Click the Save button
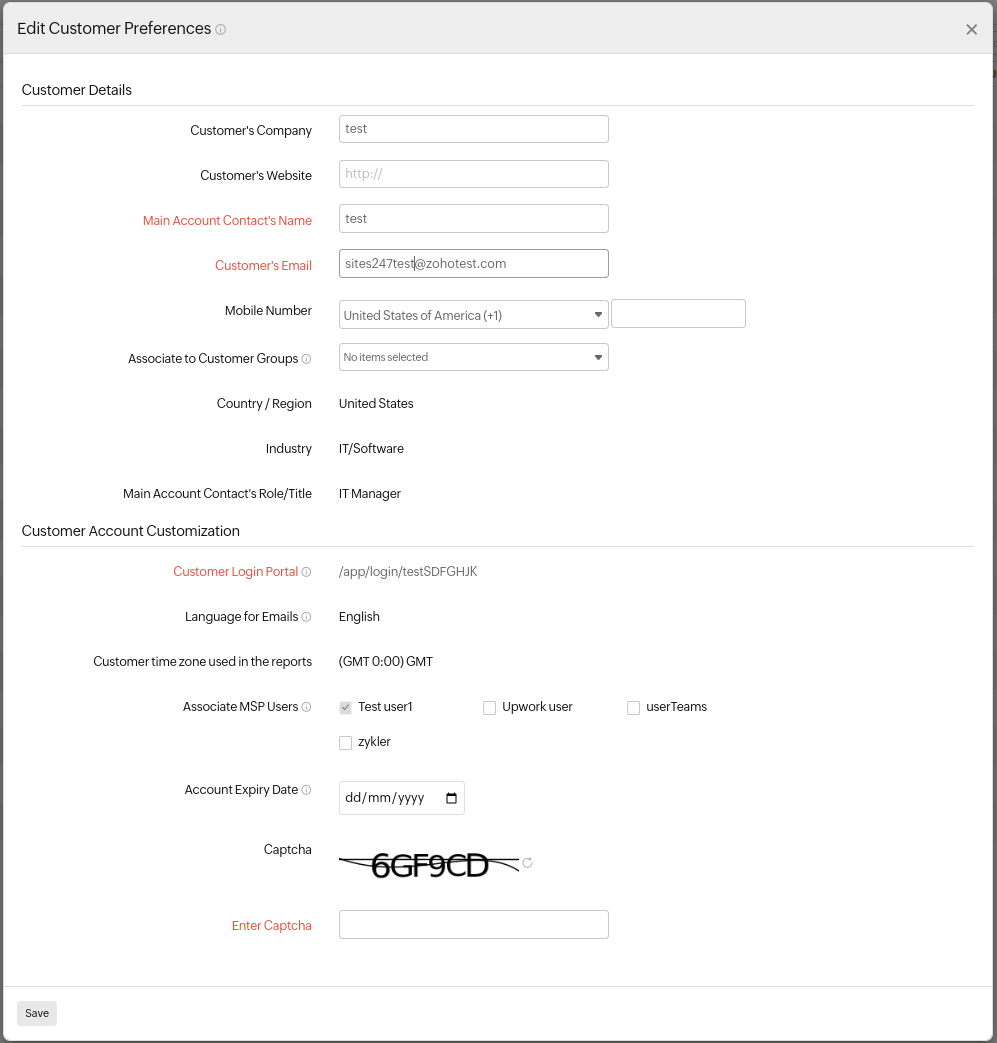Screen dimensions: 997x1043 click(36, 1013)
